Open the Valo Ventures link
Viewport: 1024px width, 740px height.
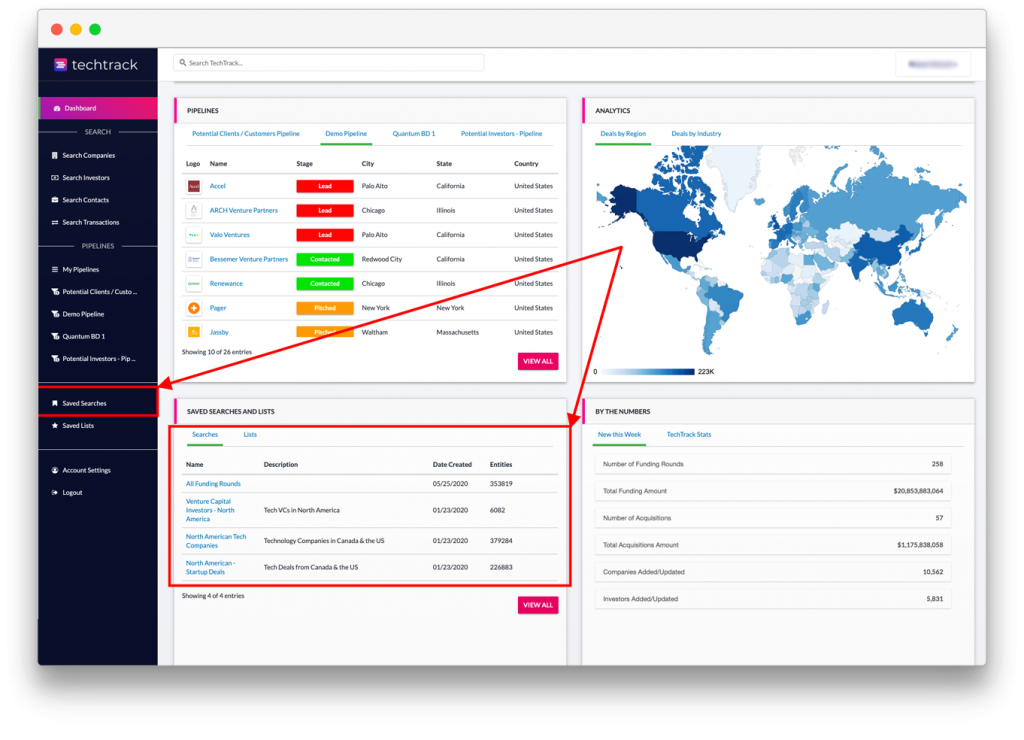pos(229,234)
